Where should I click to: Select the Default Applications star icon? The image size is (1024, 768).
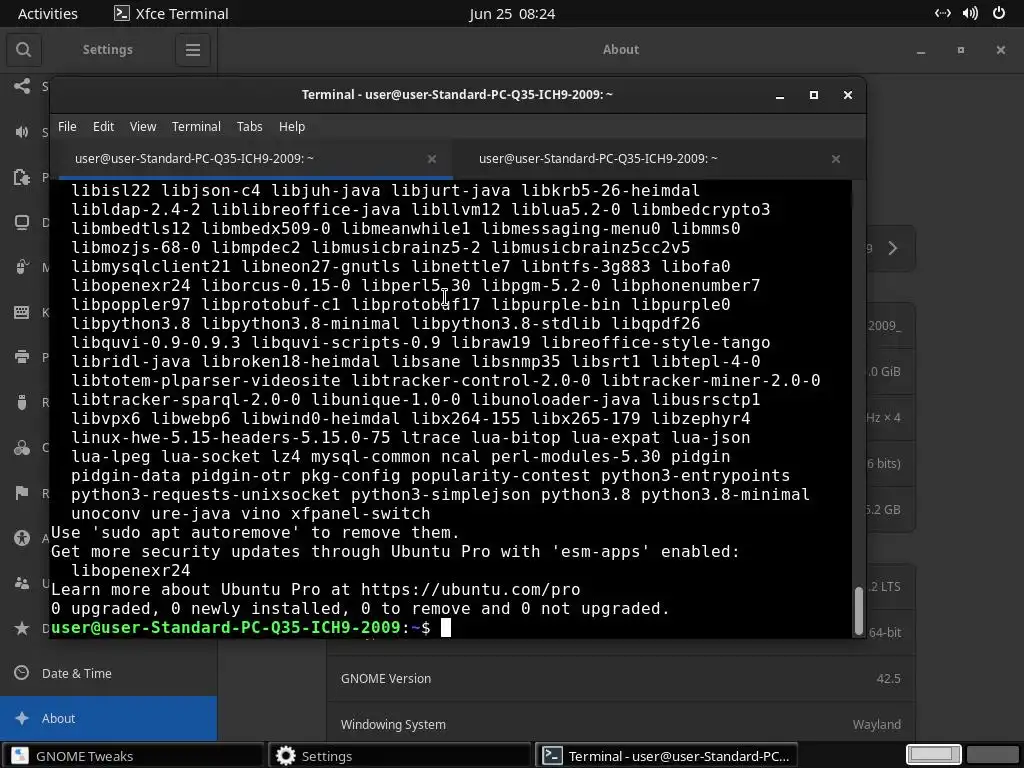[22, 628]
